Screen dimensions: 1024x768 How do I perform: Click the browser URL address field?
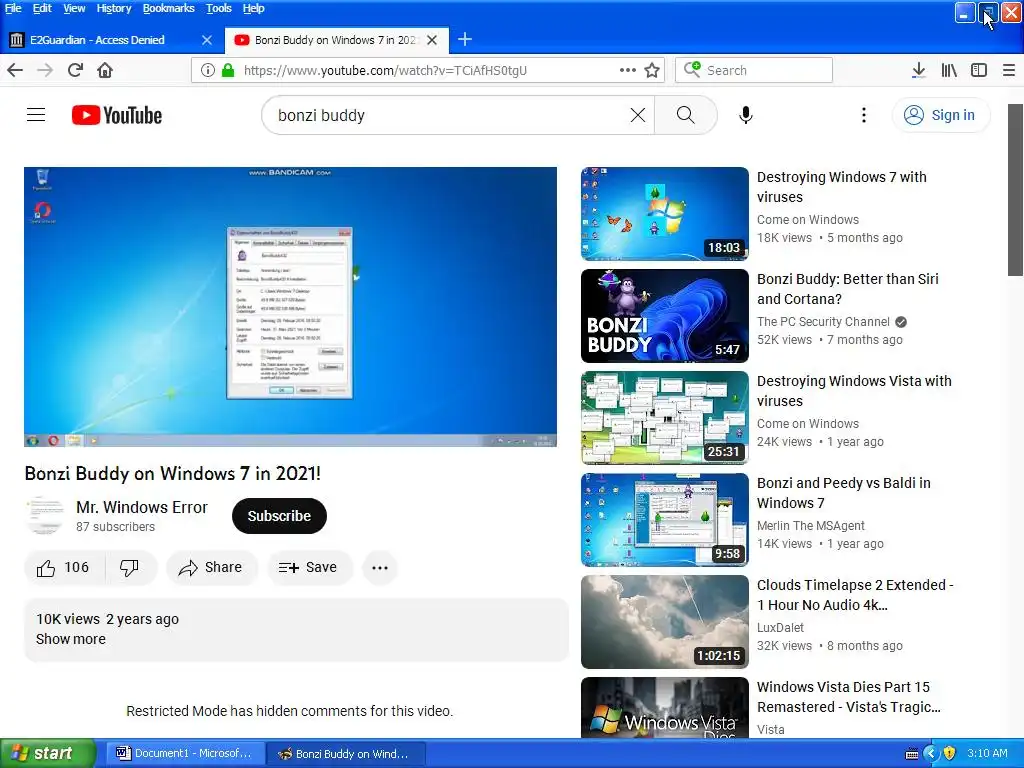[428, 71]
